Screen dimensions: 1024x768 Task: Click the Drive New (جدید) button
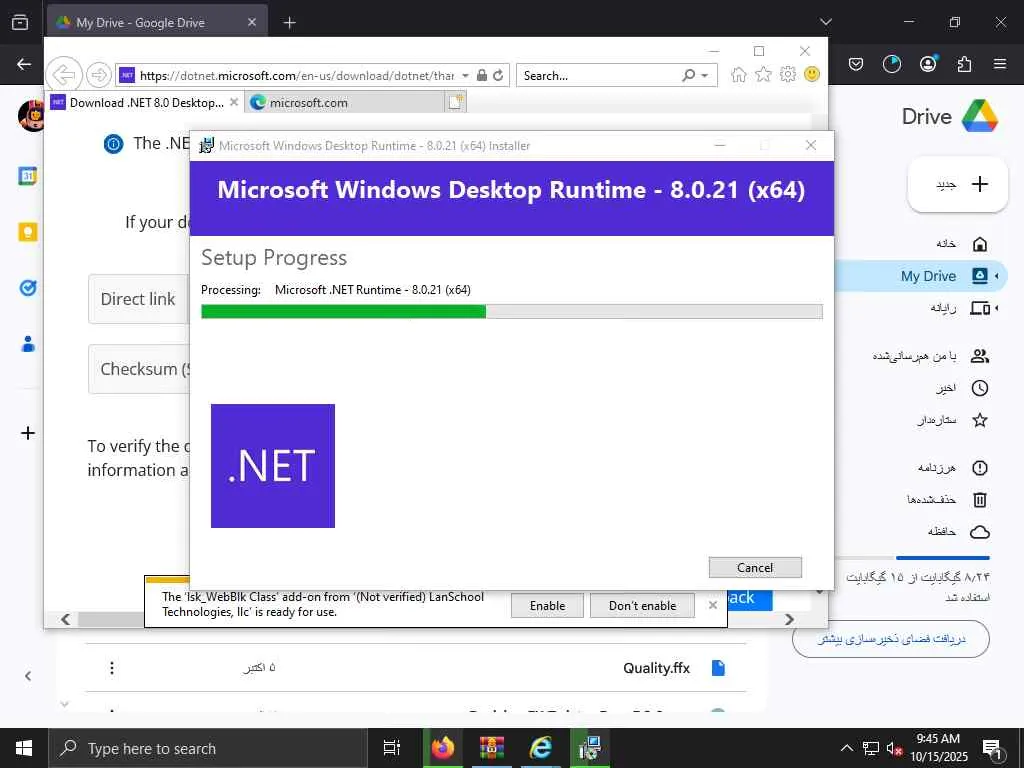958,185
